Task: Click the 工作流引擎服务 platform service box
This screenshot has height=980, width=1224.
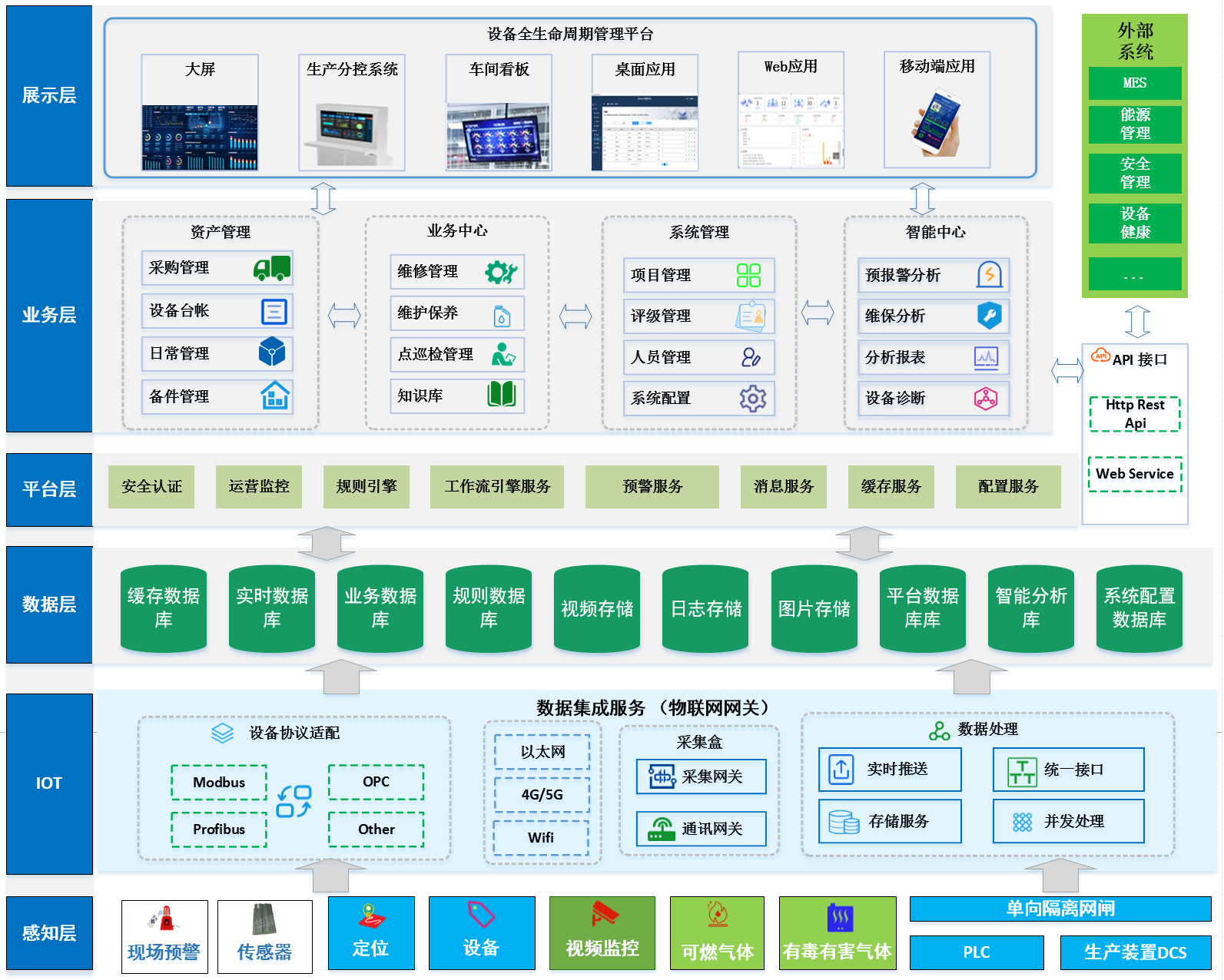Action: click(x=497, y=486)
